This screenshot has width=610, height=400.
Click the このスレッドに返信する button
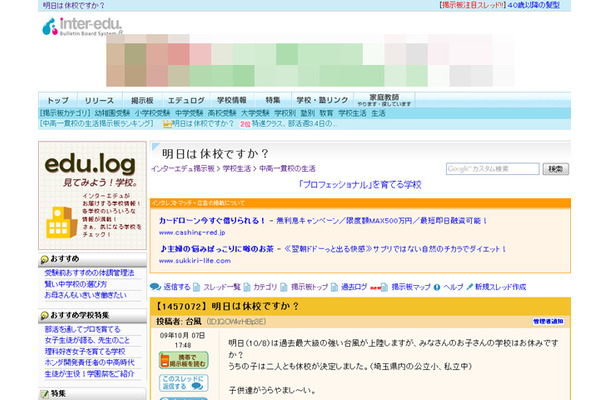tap(183, 382)
